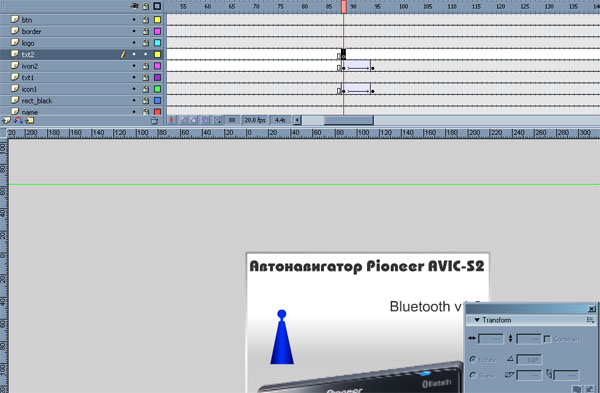Image resolution: width=600 pixels, height=393 pixels.
Task: Click the Show All Layers as Outlines header icon
Action: pos(157,6)
